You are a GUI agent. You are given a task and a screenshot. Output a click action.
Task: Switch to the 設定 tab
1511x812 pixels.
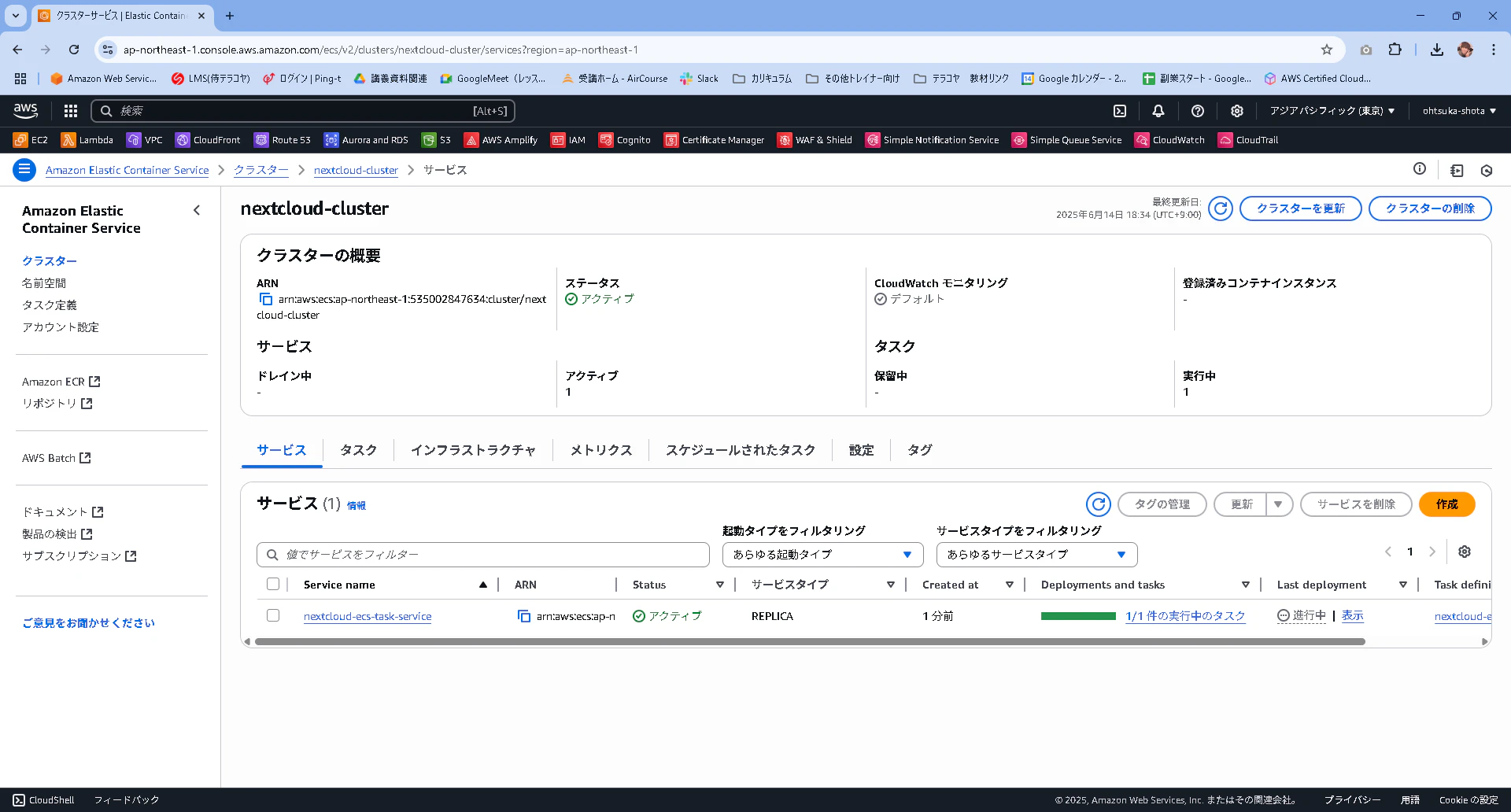861,450
